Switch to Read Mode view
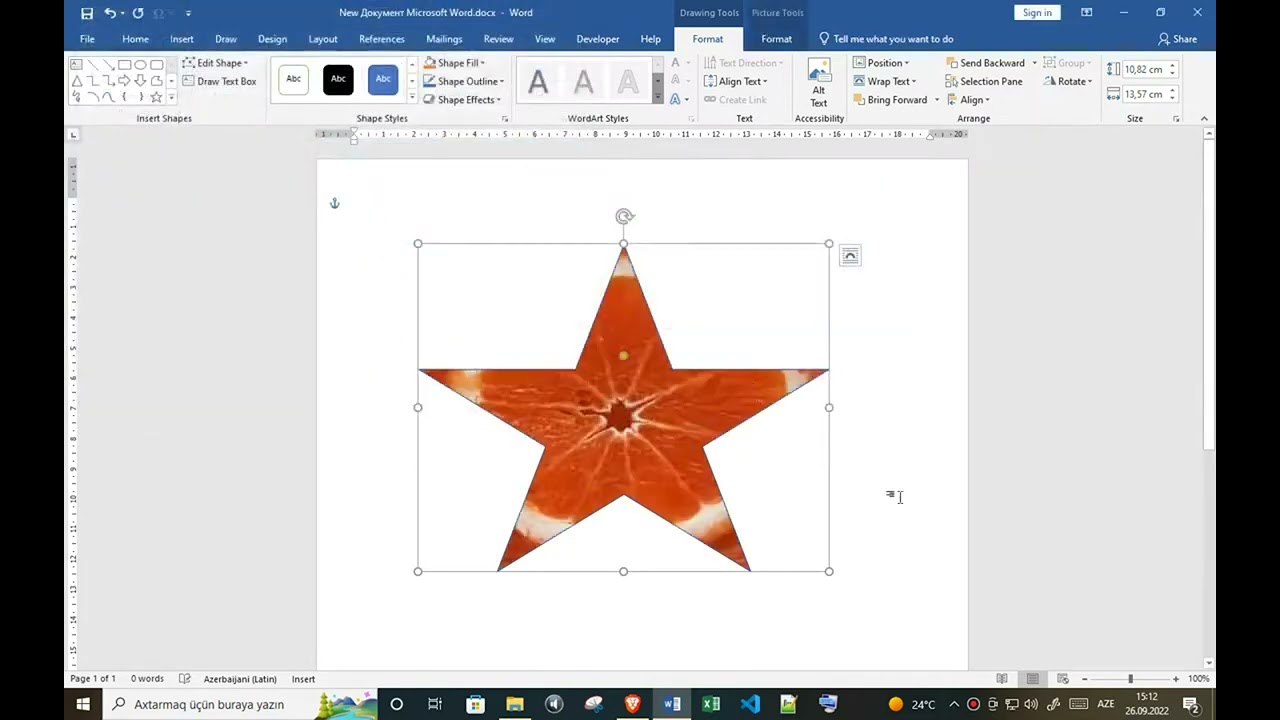 click(x=1002, y=679)
